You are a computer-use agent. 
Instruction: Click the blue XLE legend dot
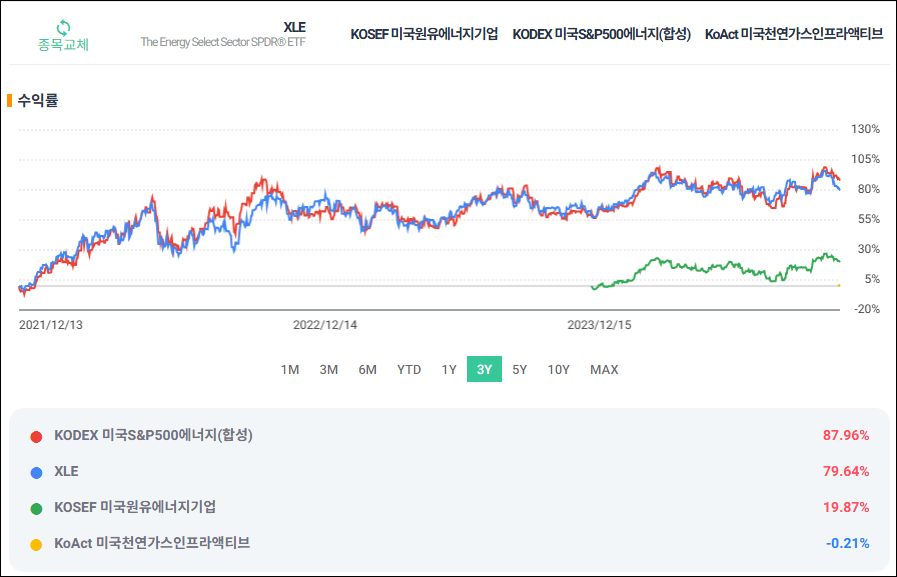point(36,473)
